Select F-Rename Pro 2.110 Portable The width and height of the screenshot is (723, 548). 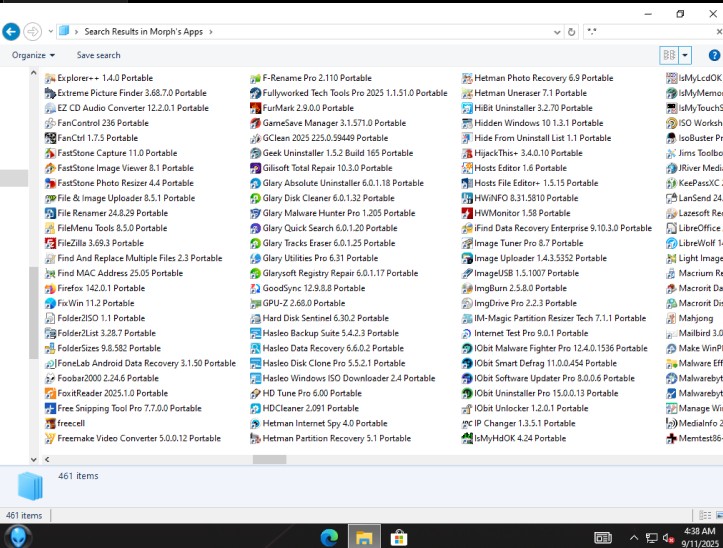pos(311,78)
